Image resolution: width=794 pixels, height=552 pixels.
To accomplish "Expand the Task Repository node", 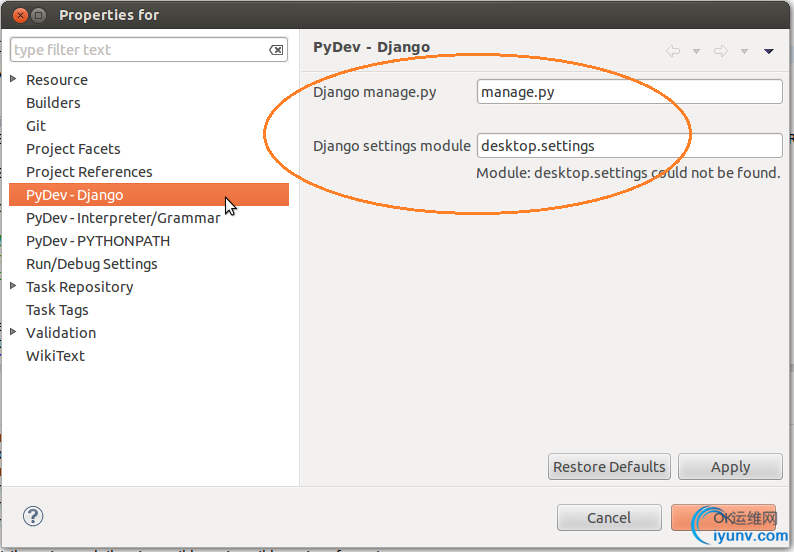I will [13, 286].
